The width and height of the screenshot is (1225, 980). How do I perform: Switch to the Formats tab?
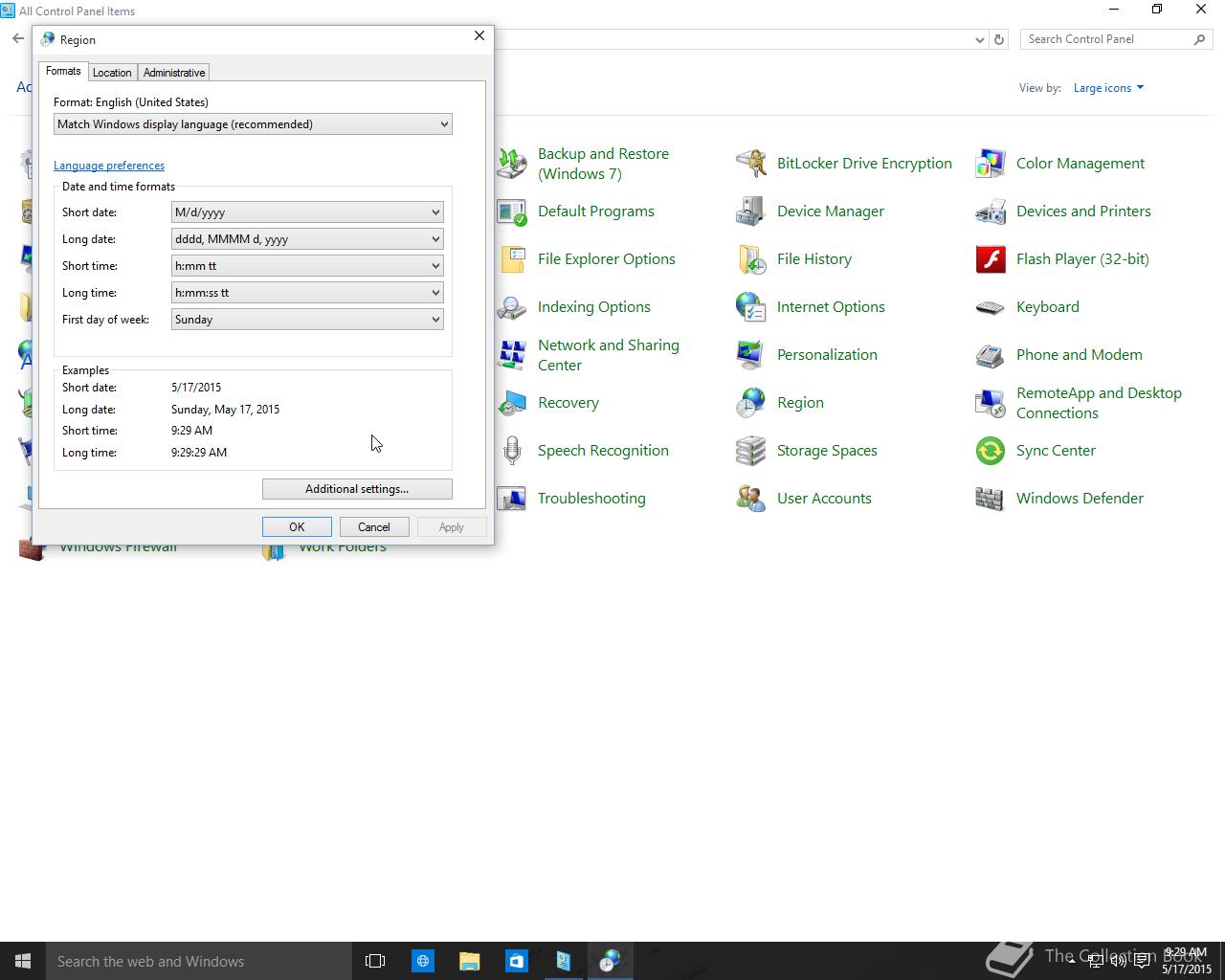[63, 71]
